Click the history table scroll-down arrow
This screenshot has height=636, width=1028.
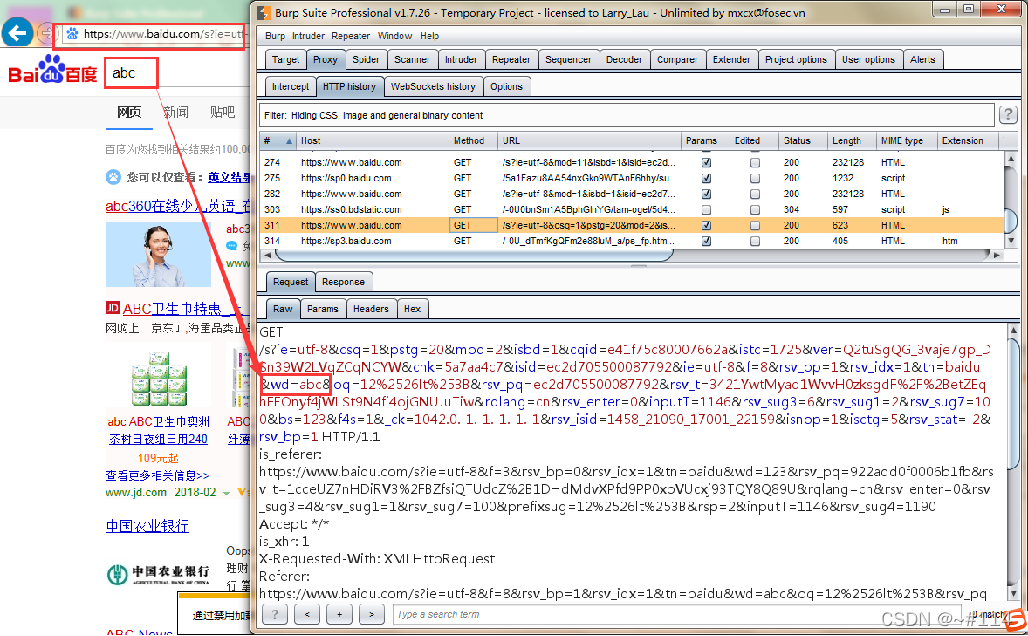(1010, 241)
